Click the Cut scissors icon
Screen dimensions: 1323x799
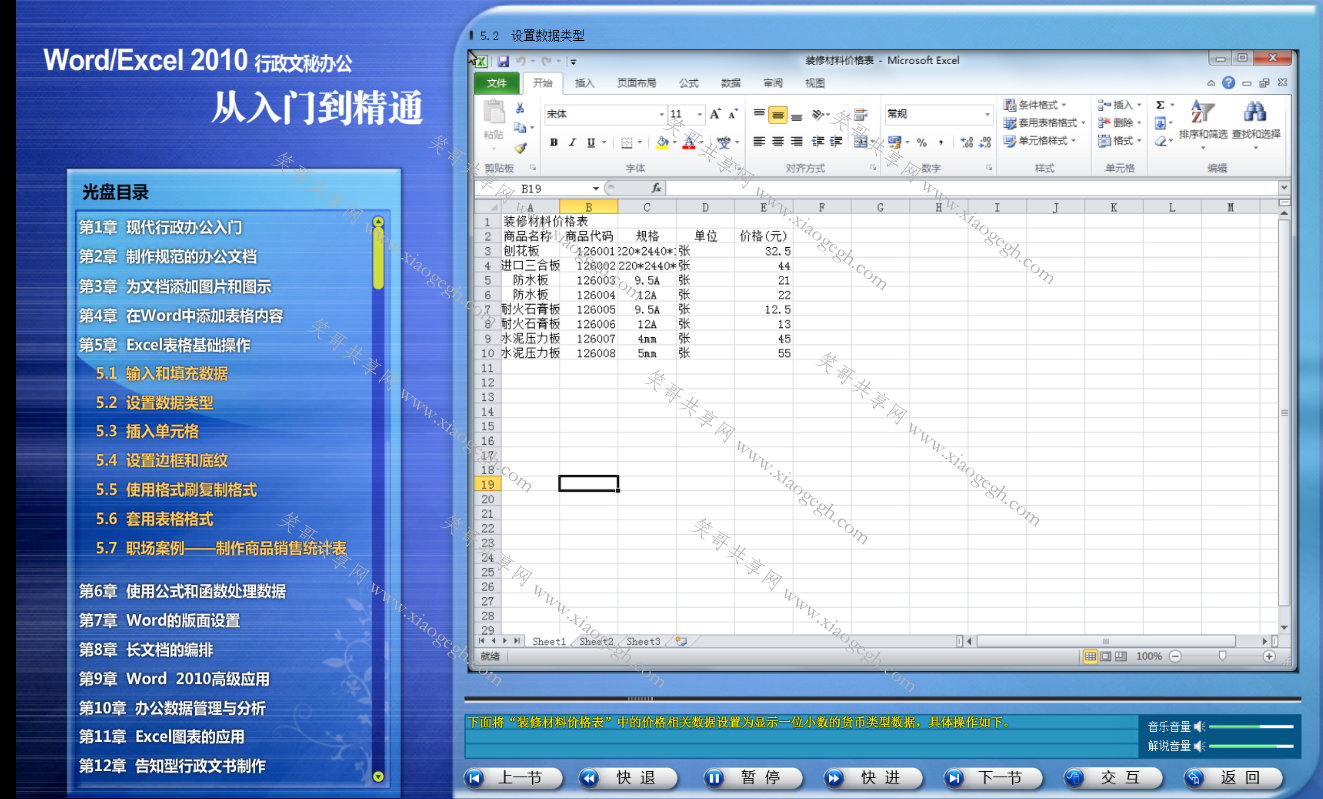520,108
